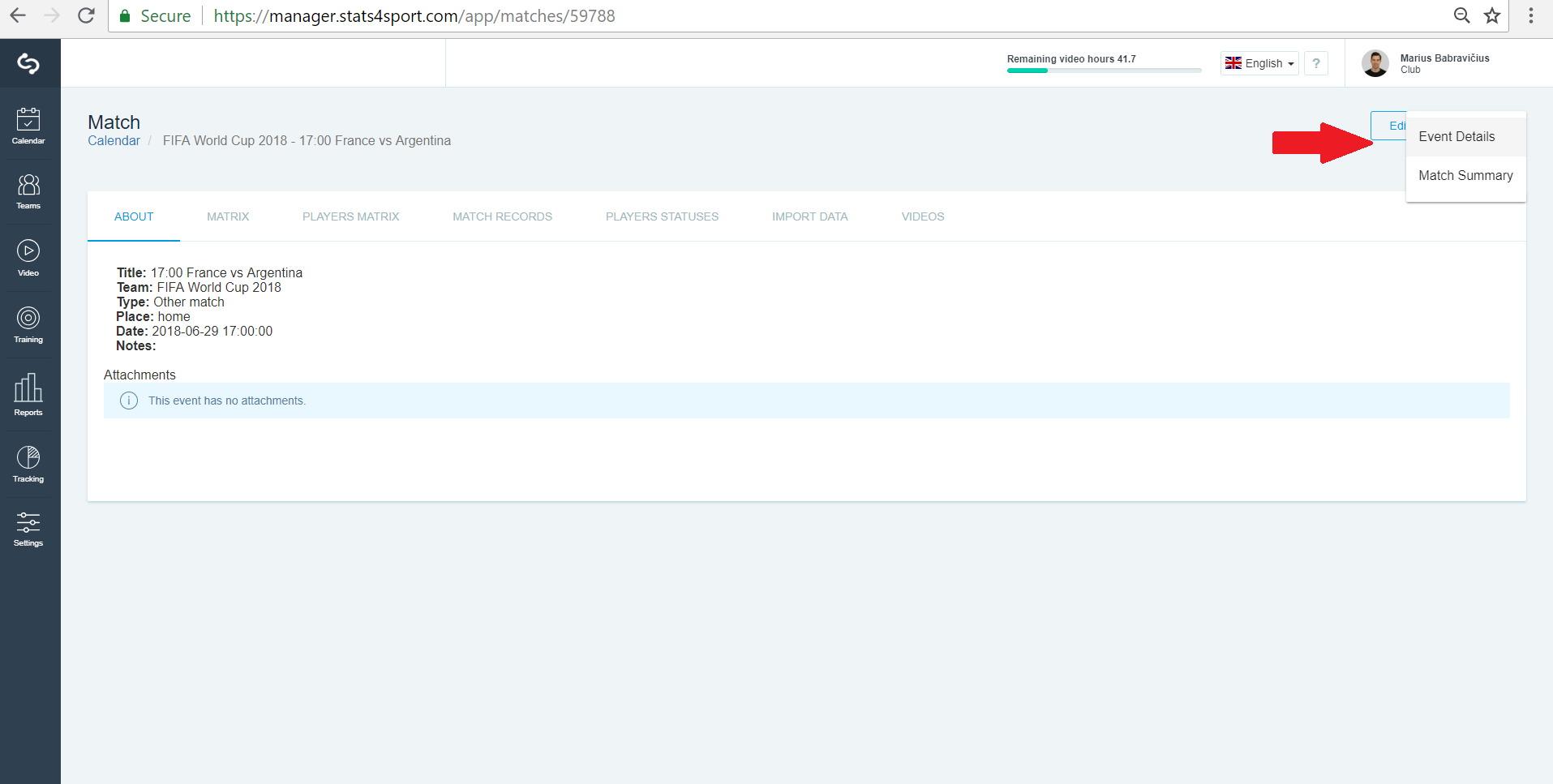Follow the Calendar breadcrumb link
The height and width of the screenshot is (784, 1553).
(x=114, y=141)
